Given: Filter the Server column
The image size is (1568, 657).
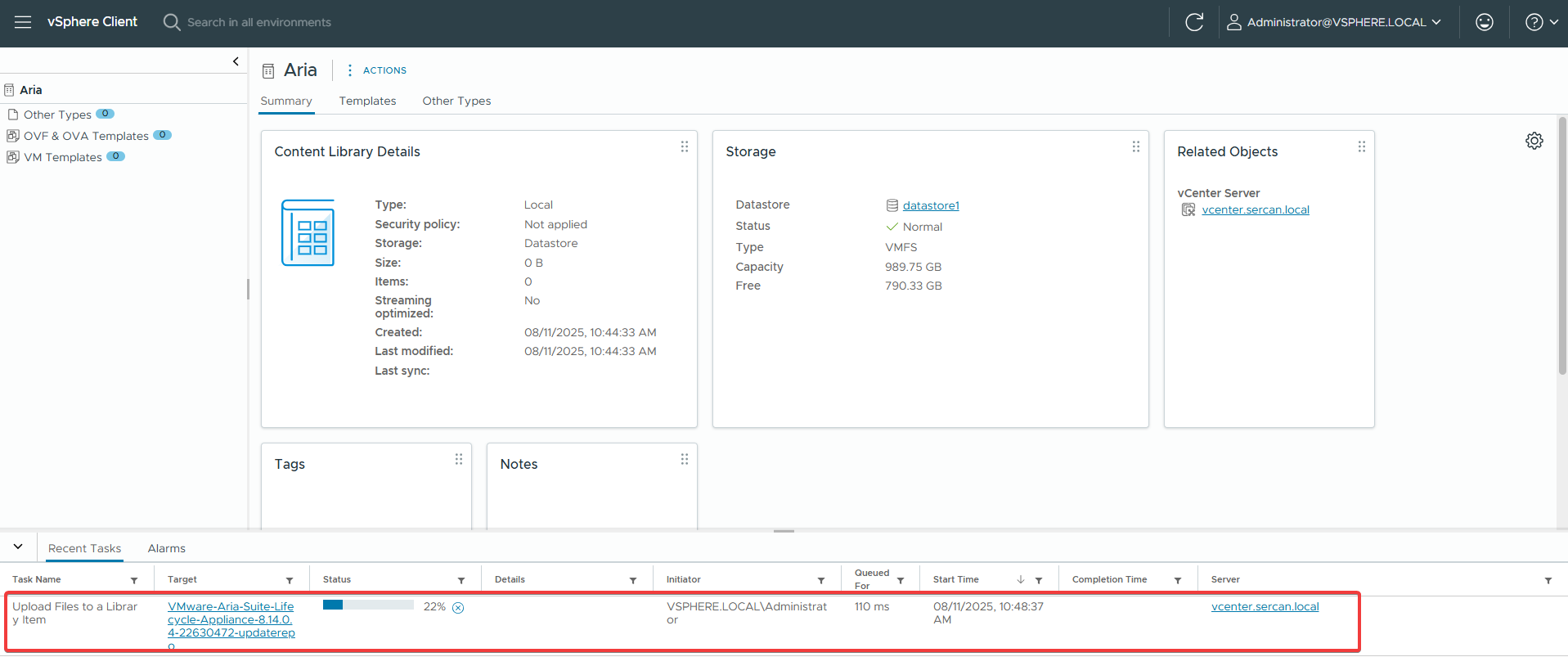Looking at the screenshot, I should (x=1548, y=580).
